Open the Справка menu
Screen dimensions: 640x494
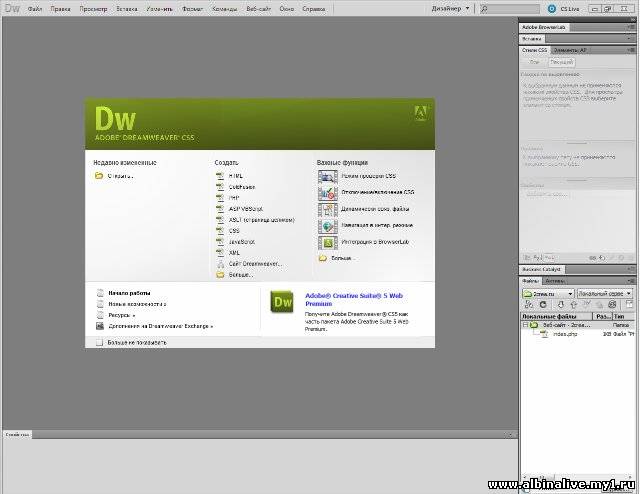tap(313, 9)
